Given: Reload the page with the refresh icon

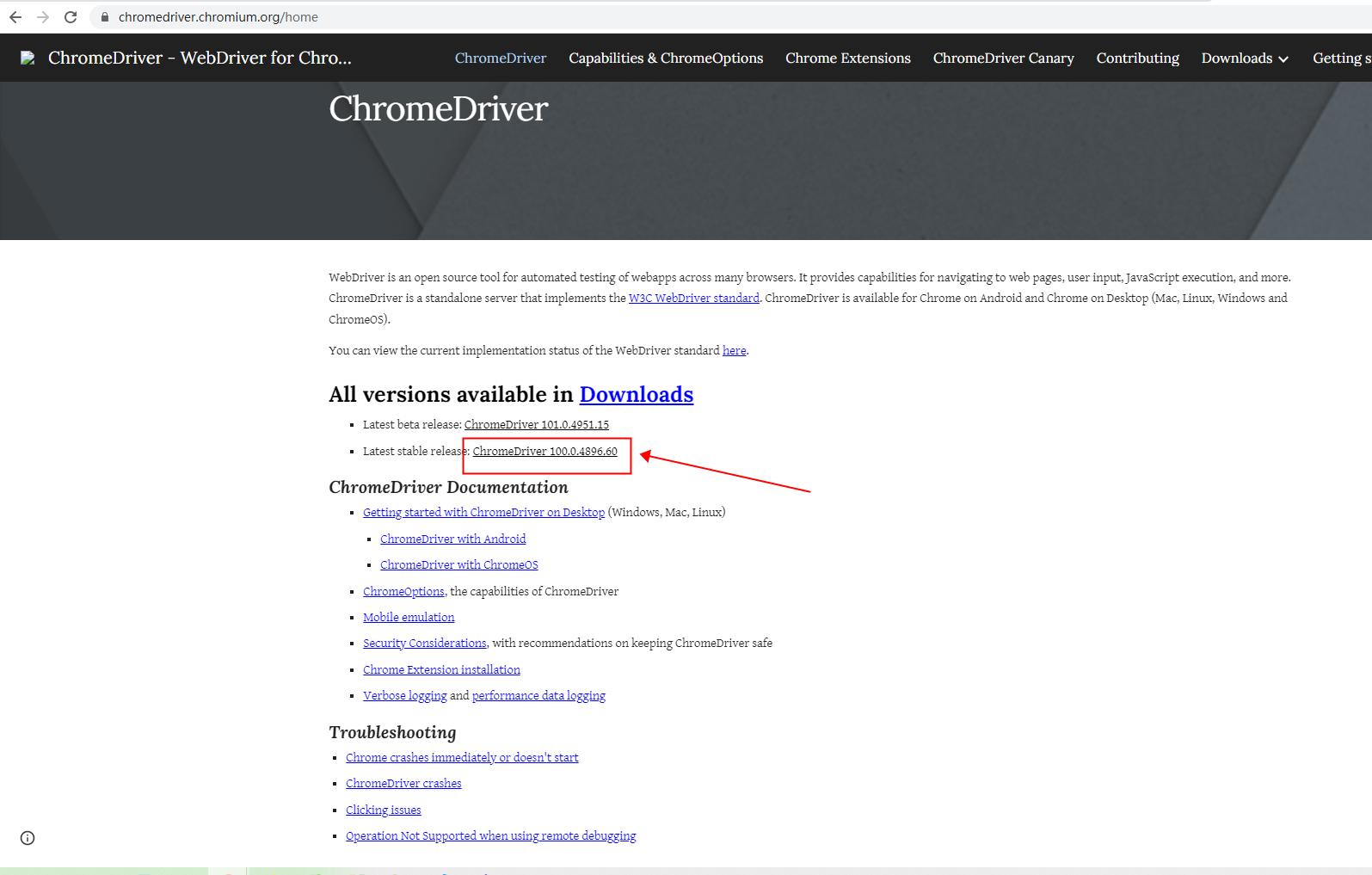Looking at the screenshot, I should tap(71, 17).
